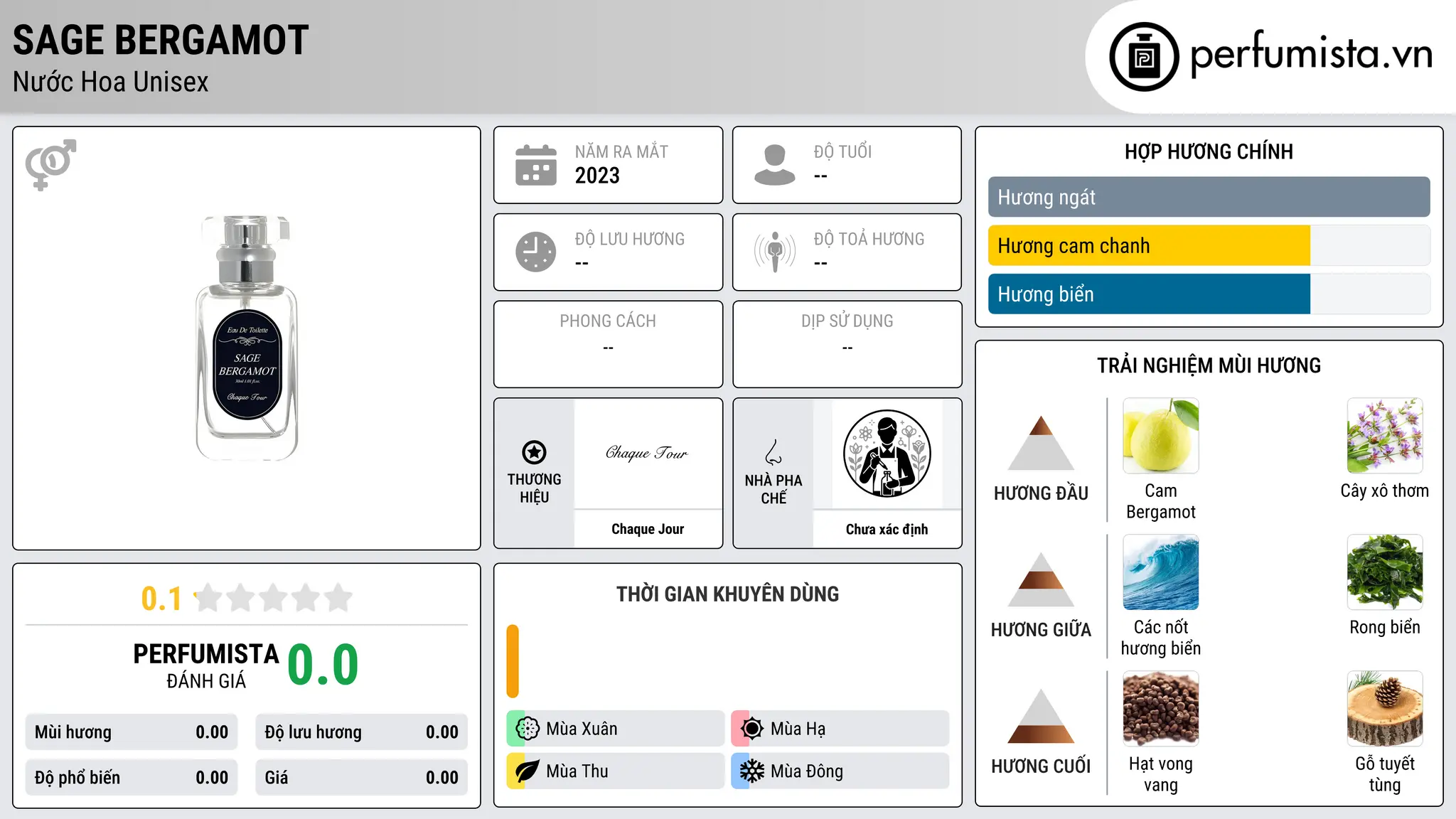This screenshot has width=1456, height=819.
Task: Click the person icon beside Độ tuổi
Action: click(775, 165)
